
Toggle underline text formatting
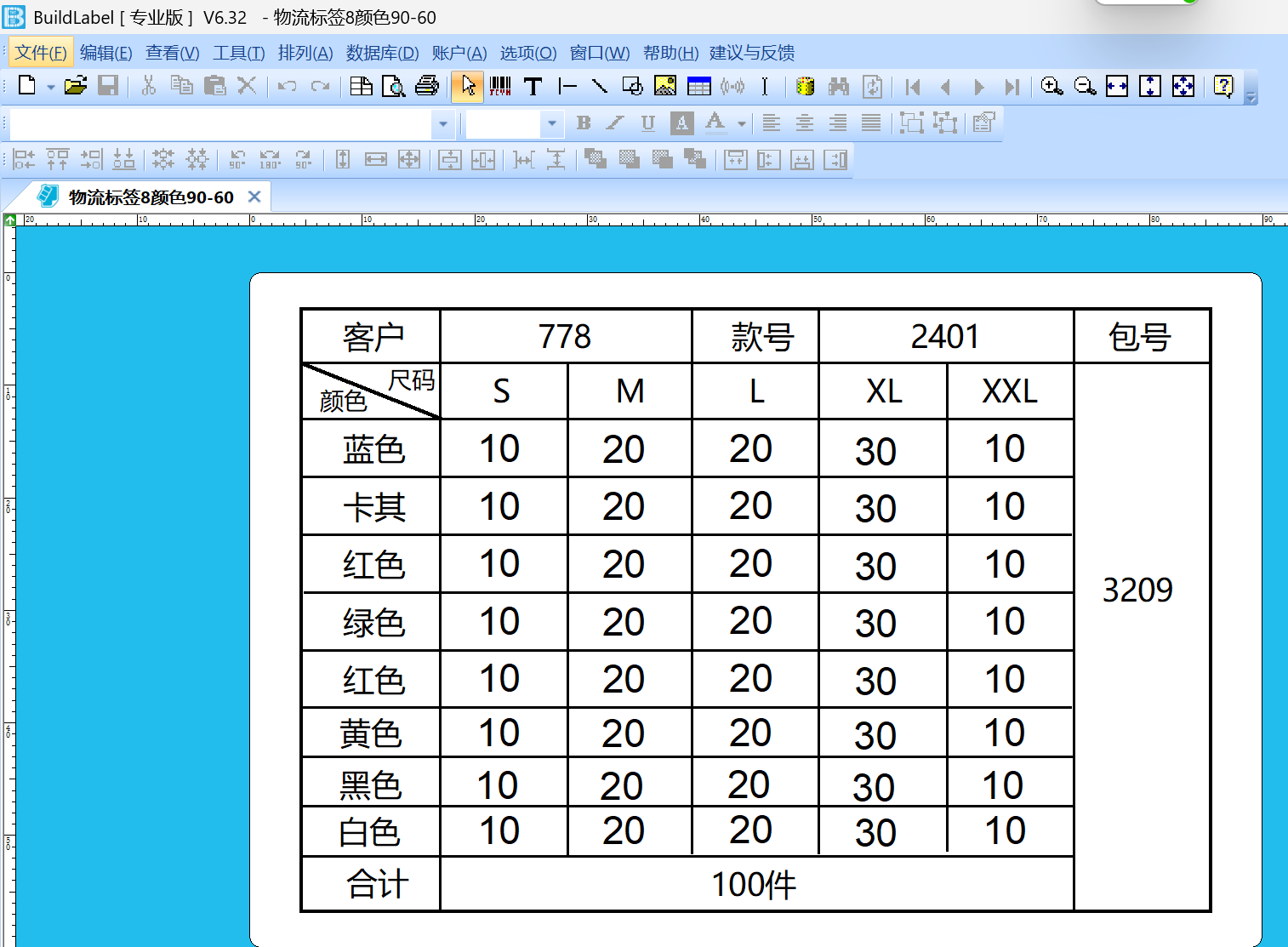(x=648, y=123)
